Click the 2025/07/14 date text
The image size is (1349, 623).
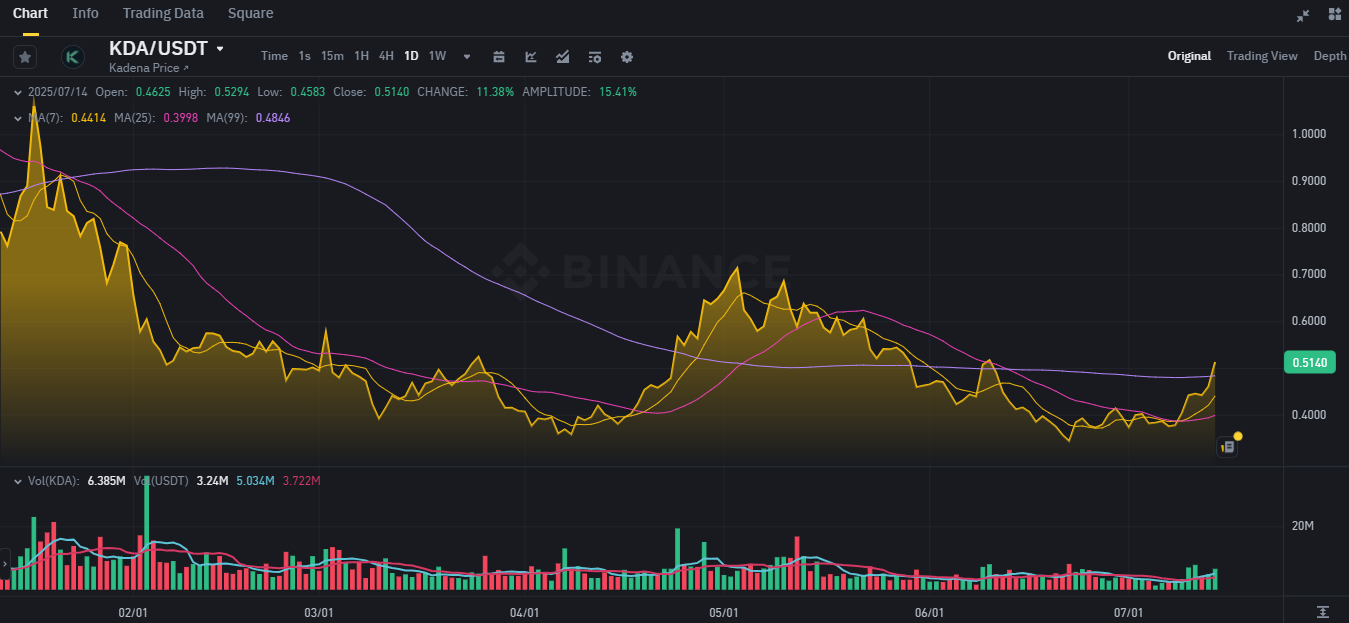click(58, 92)
